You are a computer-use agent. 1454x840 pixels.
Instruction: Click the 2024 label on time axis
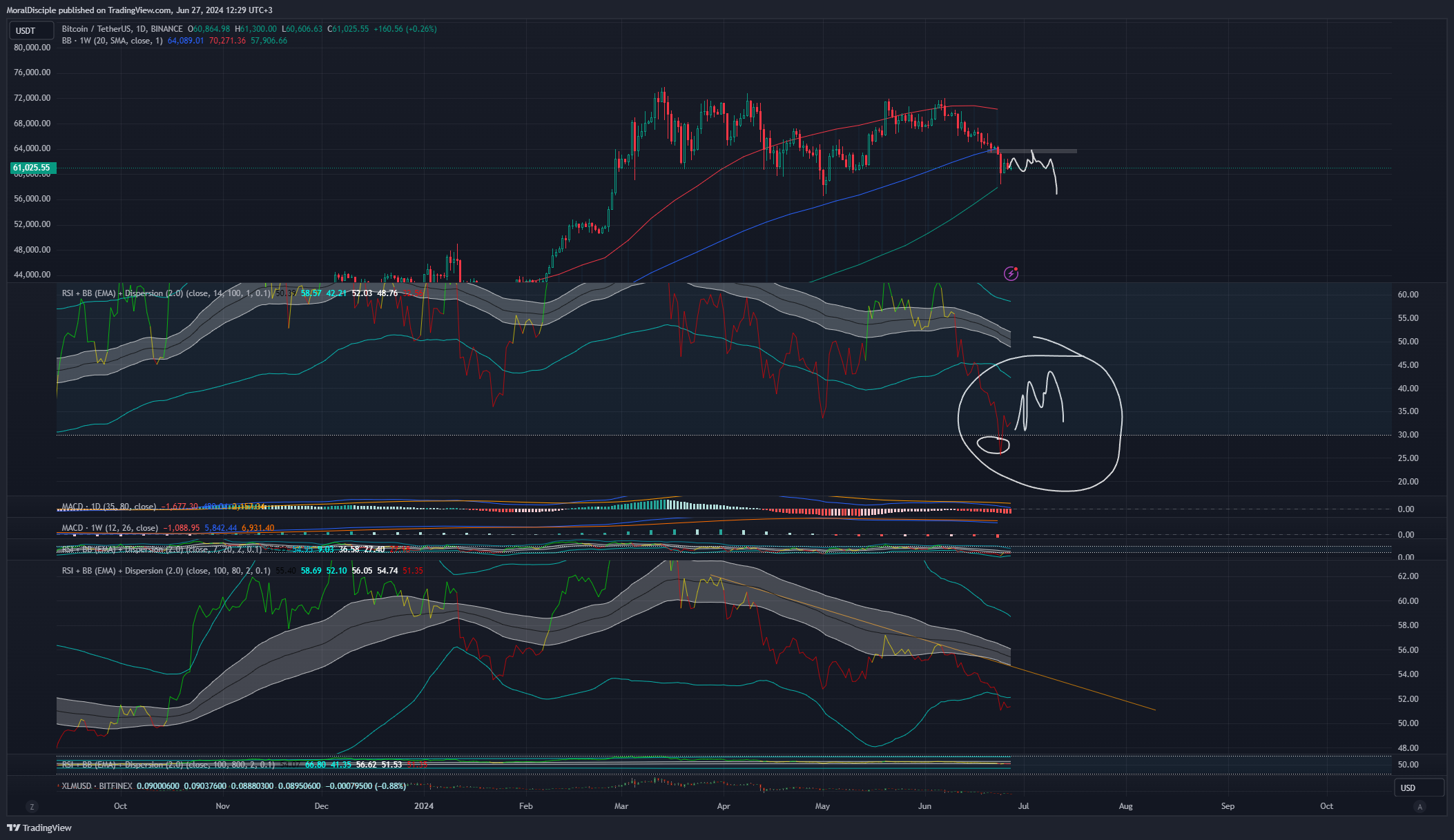click(x=424, y=806)
